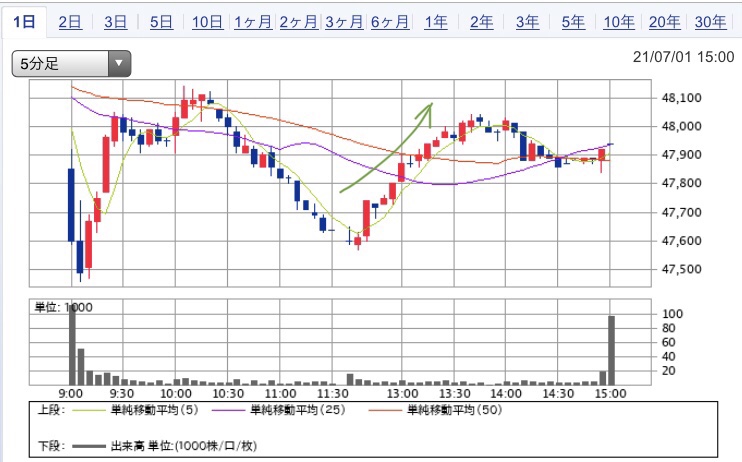Click the 47,700 price axis label

tap(681, 213)
